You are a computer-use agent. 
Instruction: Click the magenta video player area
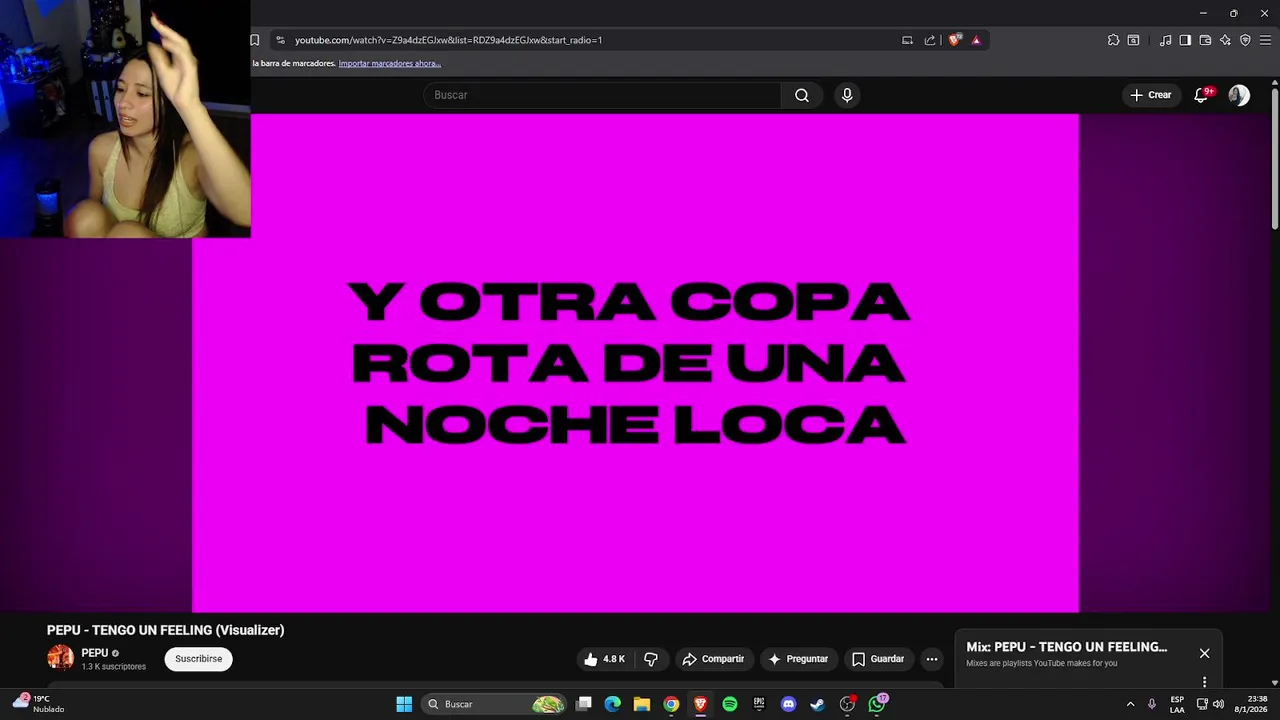coord(635,362)
